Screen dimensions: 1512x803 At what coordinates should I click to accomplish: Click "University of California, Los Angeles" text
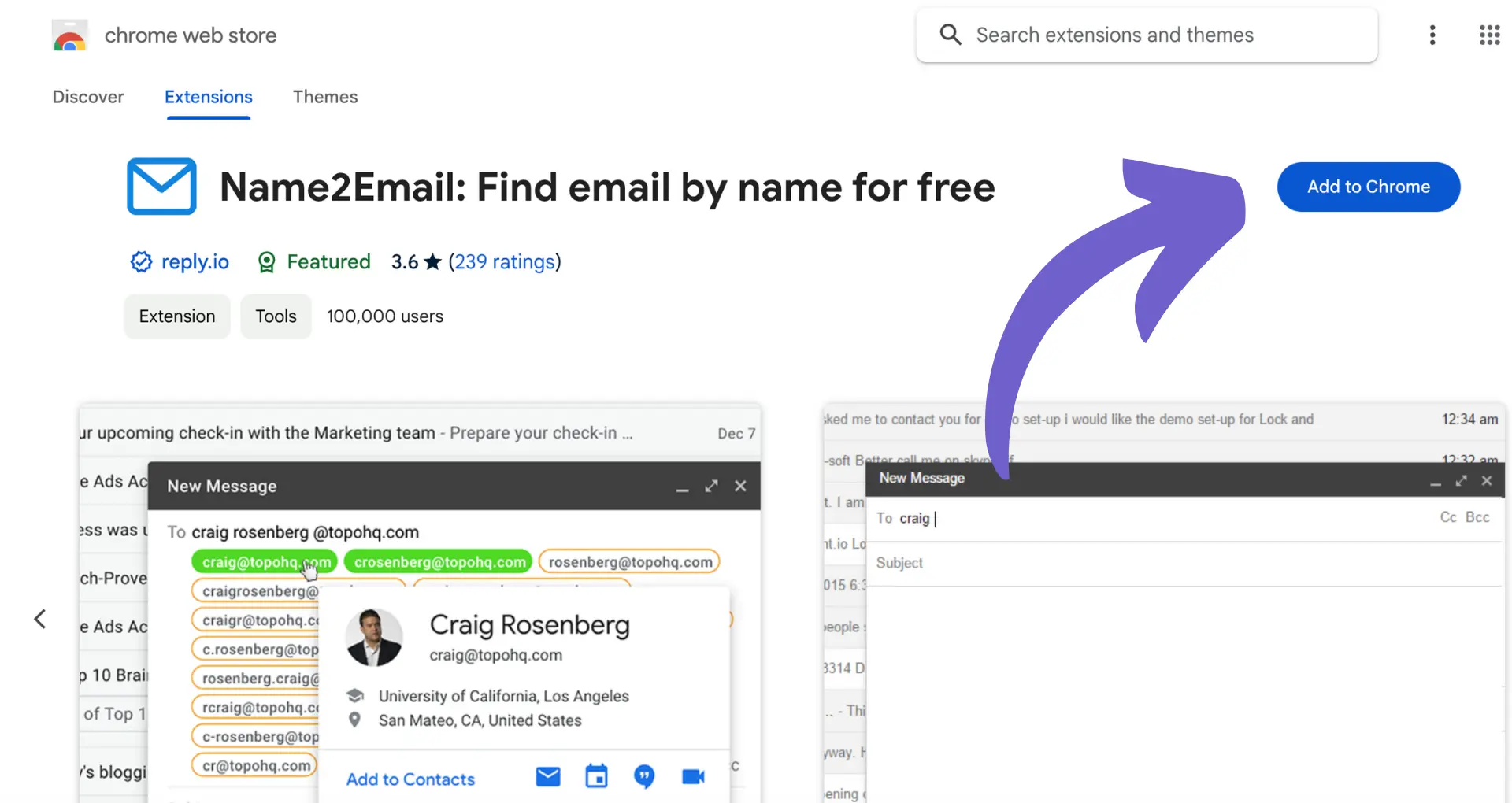(504, 696)
